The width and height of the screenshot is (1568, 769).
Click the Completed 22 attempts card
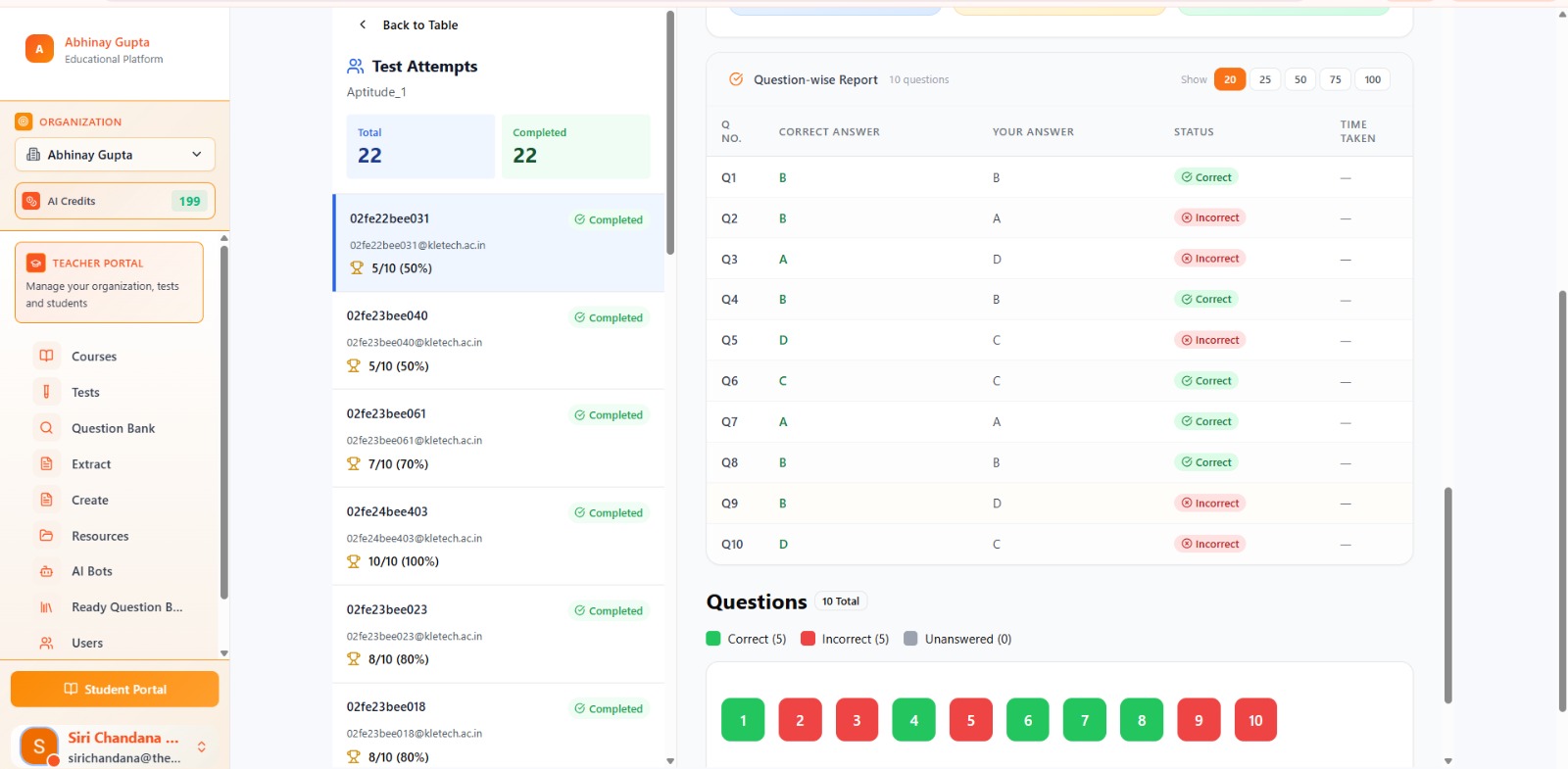(576, 146)
